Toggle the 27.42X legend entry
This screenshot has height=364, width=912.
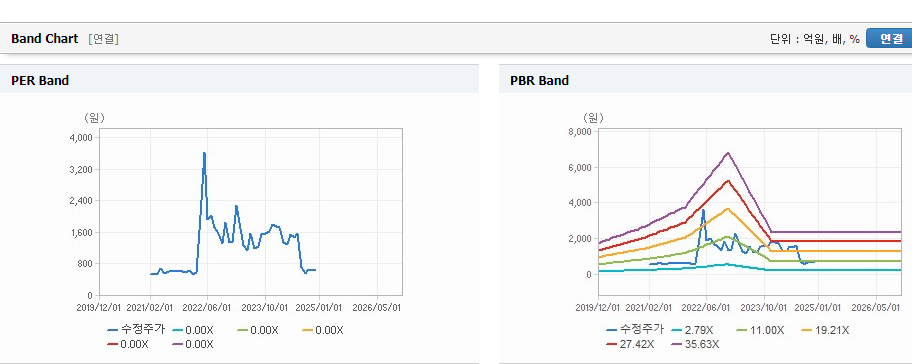click(630, 344)
